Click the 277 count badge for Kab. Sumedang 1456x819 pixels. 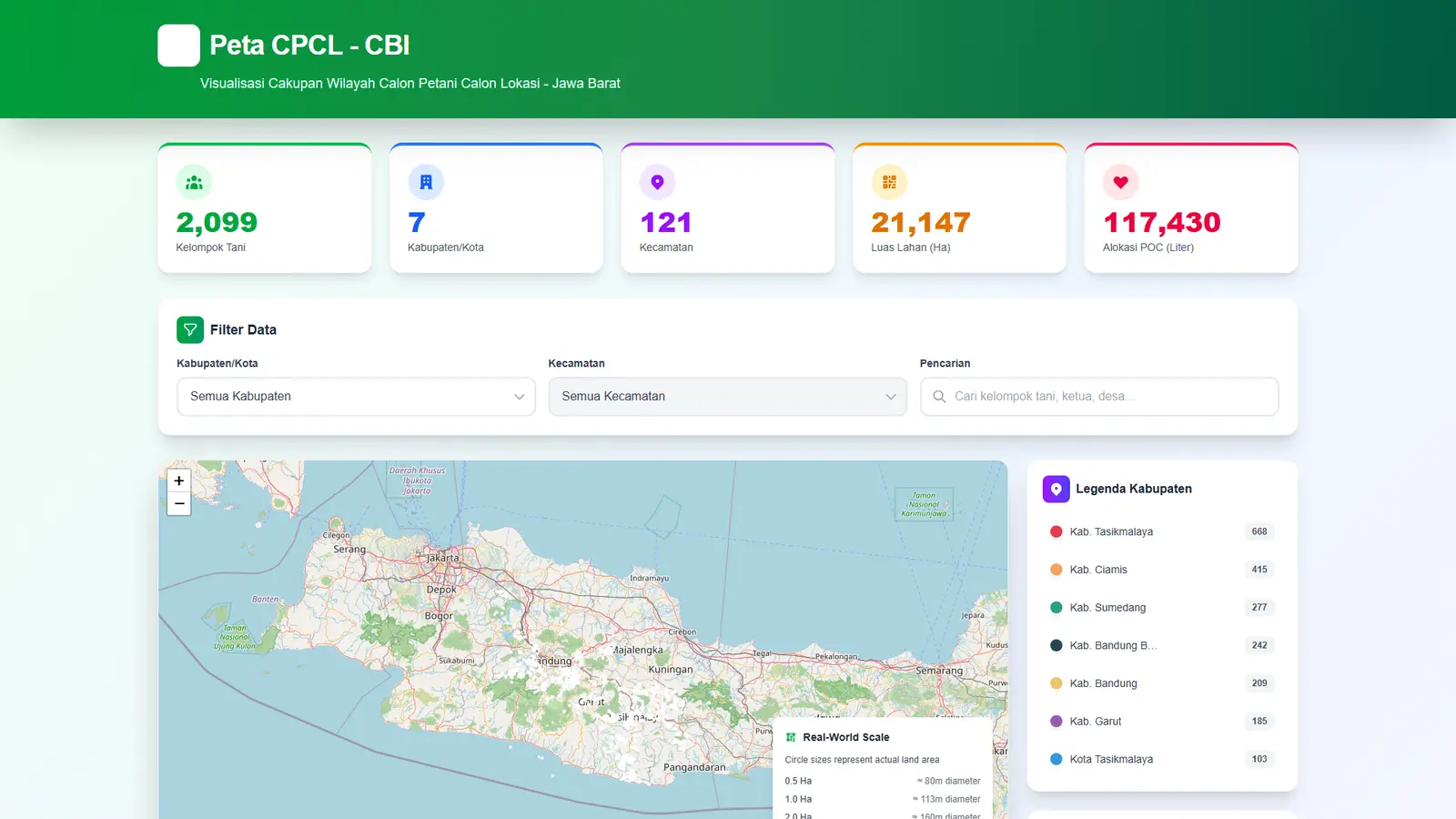pyautogui.click(x=1259, y=607)
